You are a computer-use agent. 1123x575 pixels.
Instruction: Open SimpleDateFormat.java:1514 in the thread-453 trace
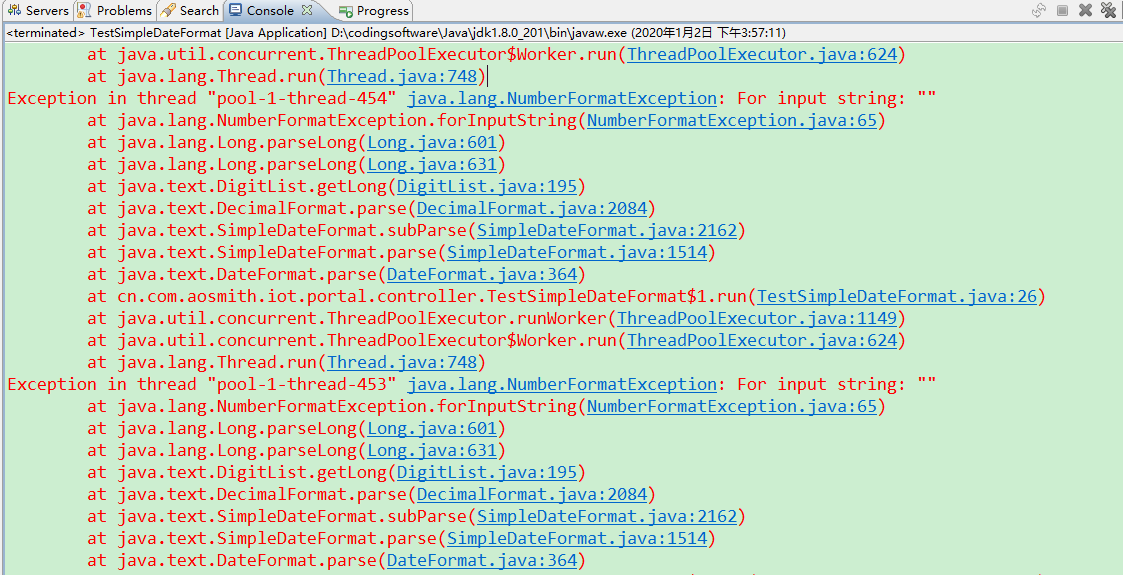click(x=577, y=538)
